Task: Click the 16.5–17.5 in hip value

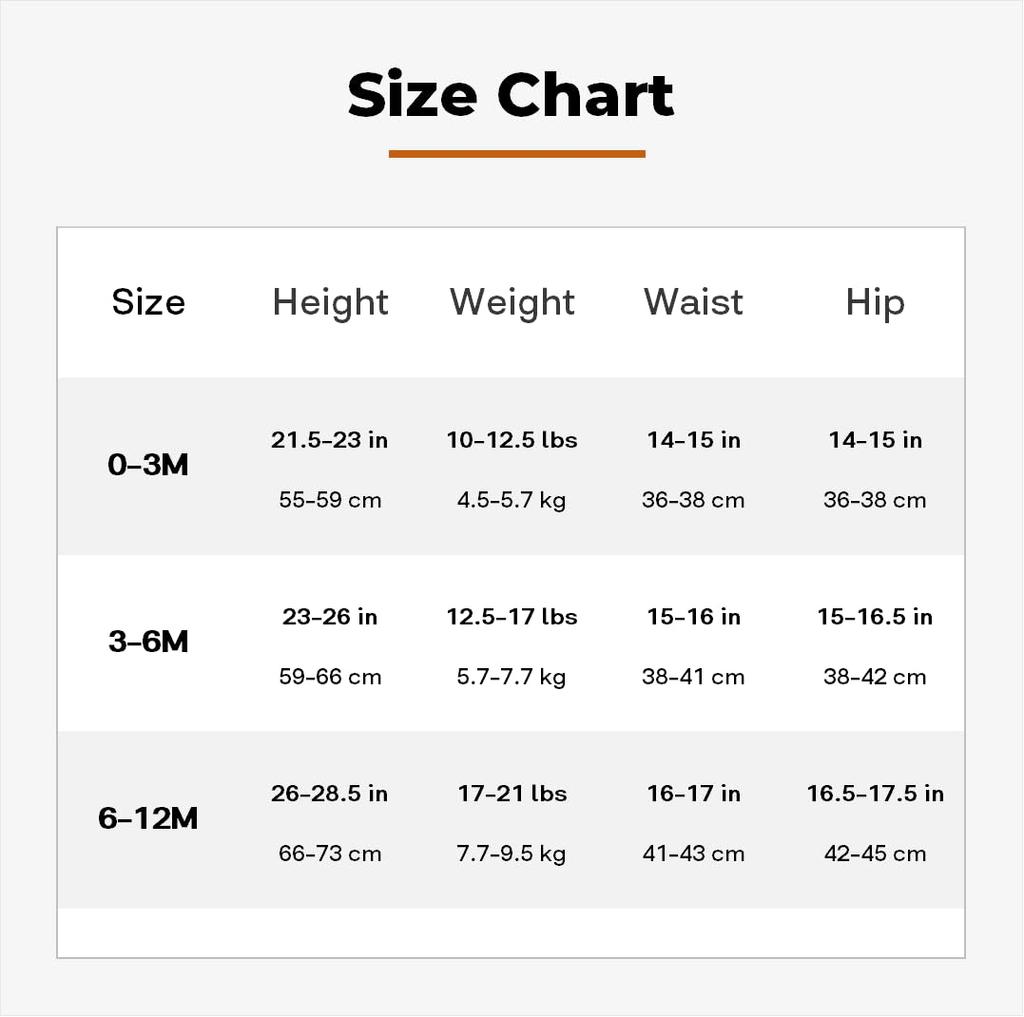Action: tap(875, 794)
